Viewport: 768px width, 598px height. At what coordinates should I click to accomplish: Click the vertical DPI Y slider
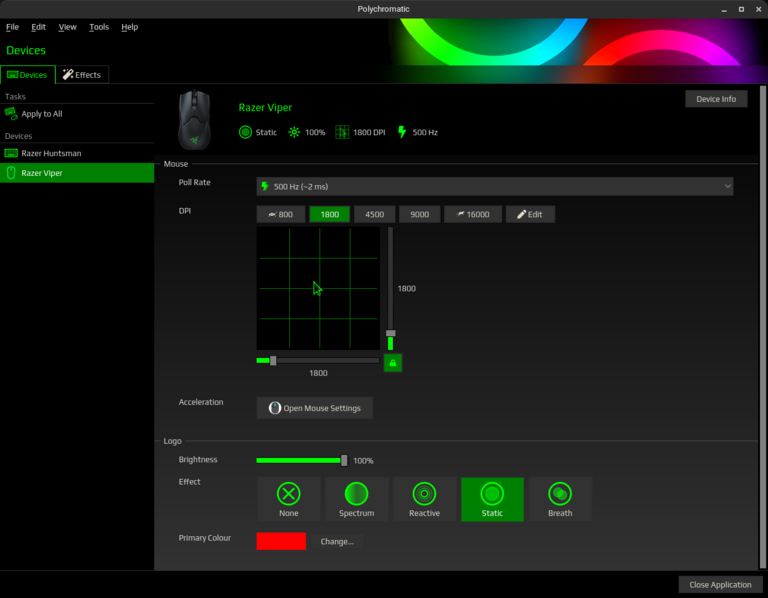390,288
